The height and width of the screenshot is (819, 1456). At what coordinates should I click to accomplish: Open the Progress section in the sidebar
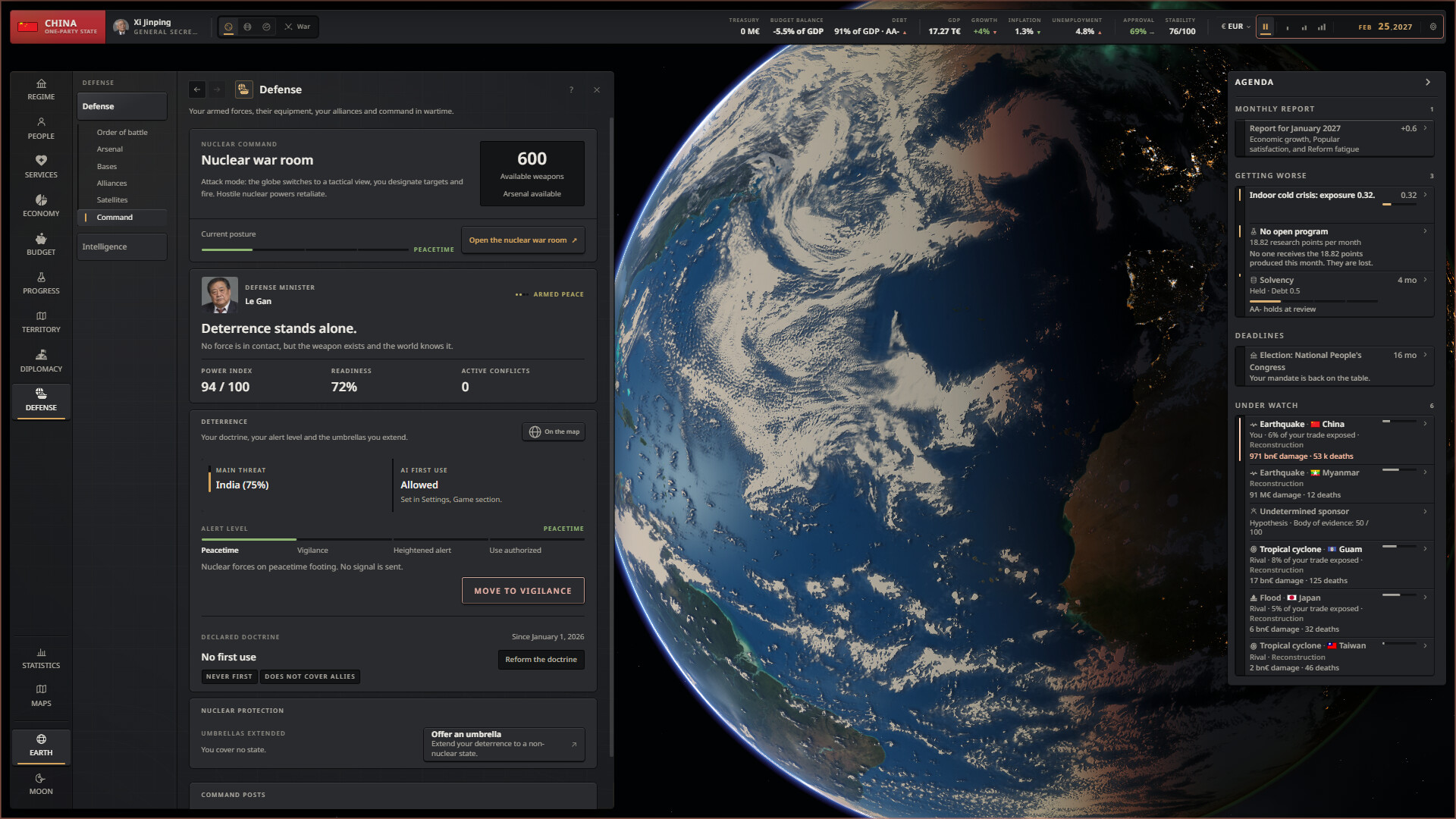click(41, 283)
